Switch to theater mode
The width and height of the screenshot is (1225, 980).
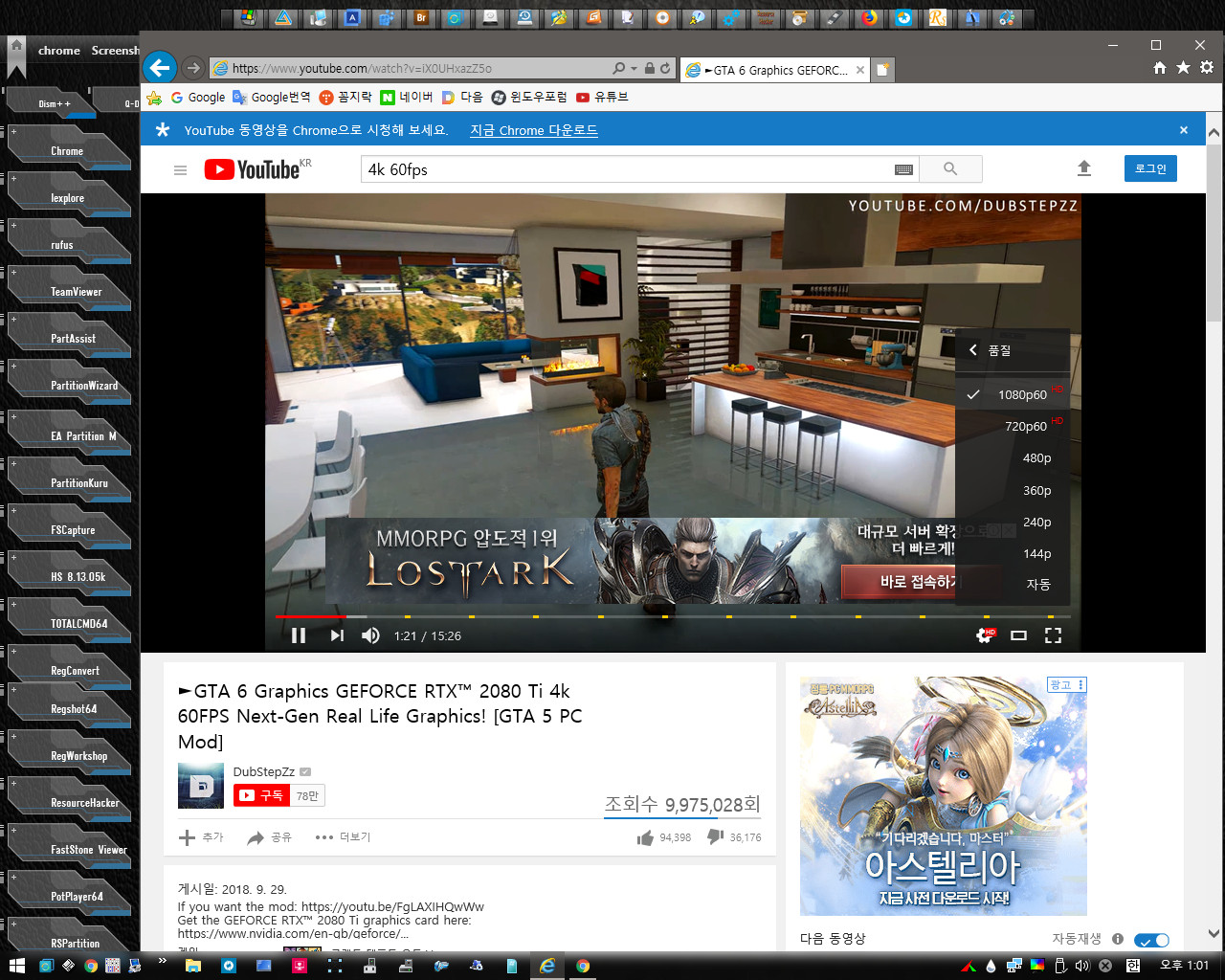[x=1019, y=635]
